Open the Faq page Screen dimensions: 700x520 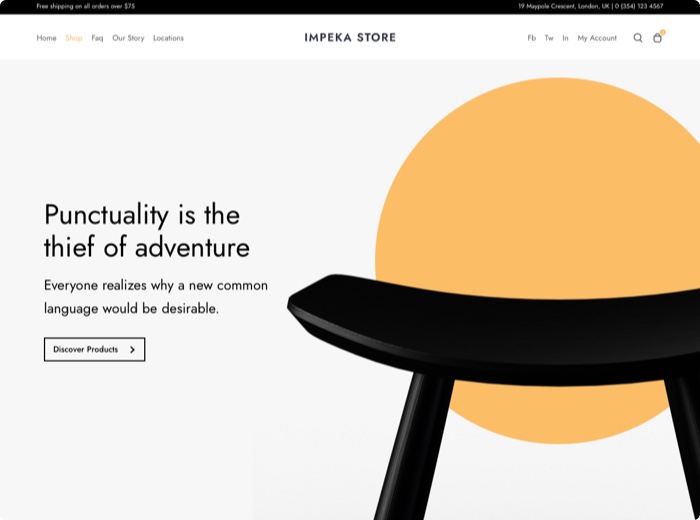[97, 38]
